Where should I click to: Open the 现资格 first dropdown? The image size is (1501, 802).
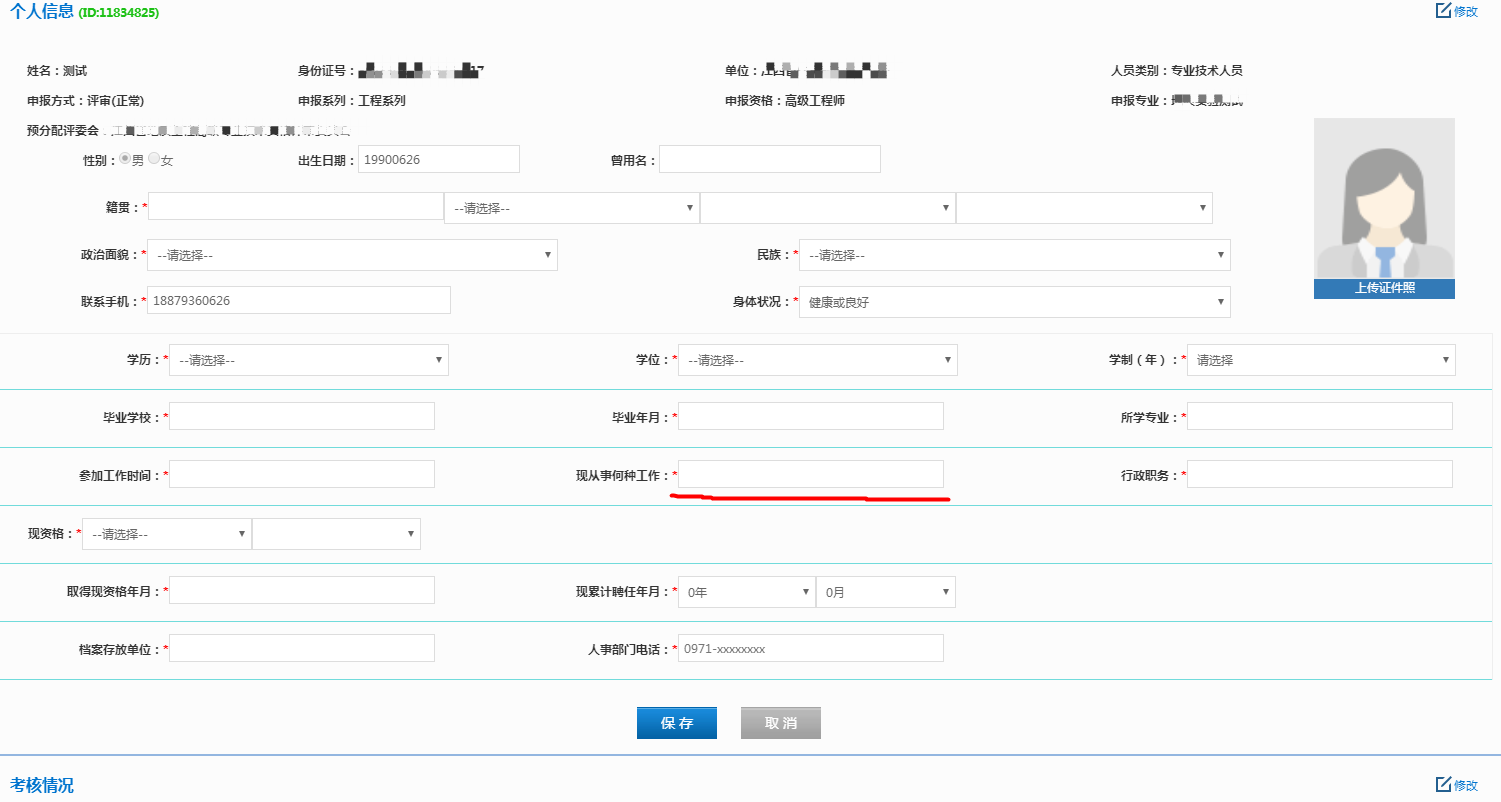point(166,534)
